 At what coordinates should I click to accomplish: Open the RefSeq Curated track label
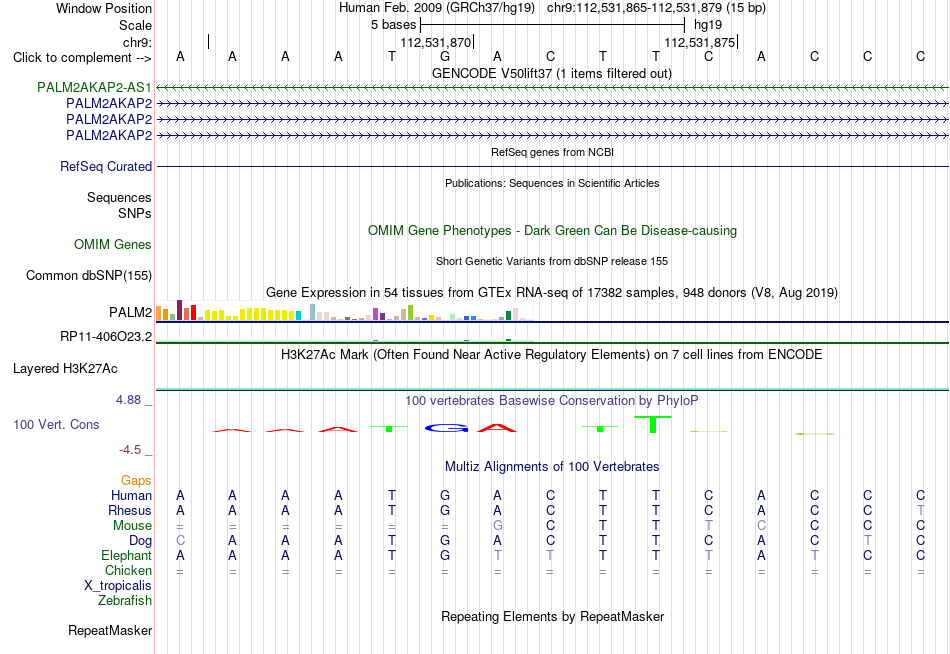[105, 166]
